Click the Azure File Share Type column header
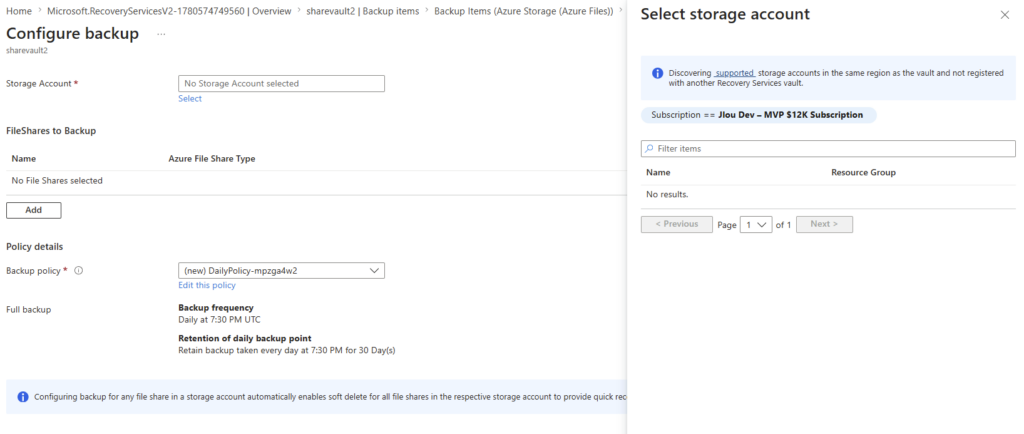Image resolution: width=1024 pixels, height=434 pixels. (212, 159)
